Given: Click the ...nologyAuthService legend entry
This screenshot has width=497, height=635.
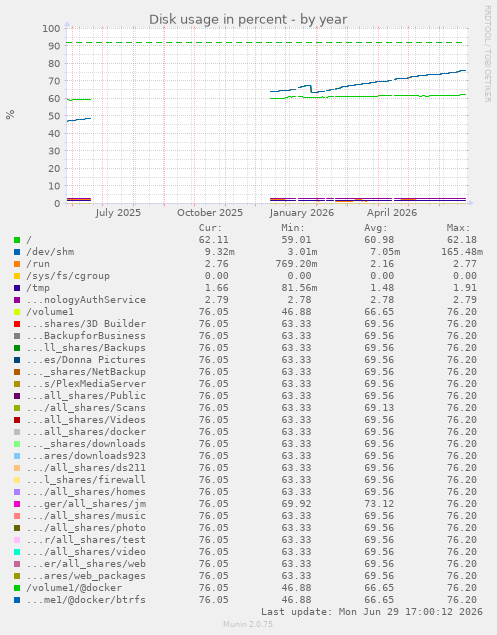Looking at the screenshot, I should click(x=86, y=300).
